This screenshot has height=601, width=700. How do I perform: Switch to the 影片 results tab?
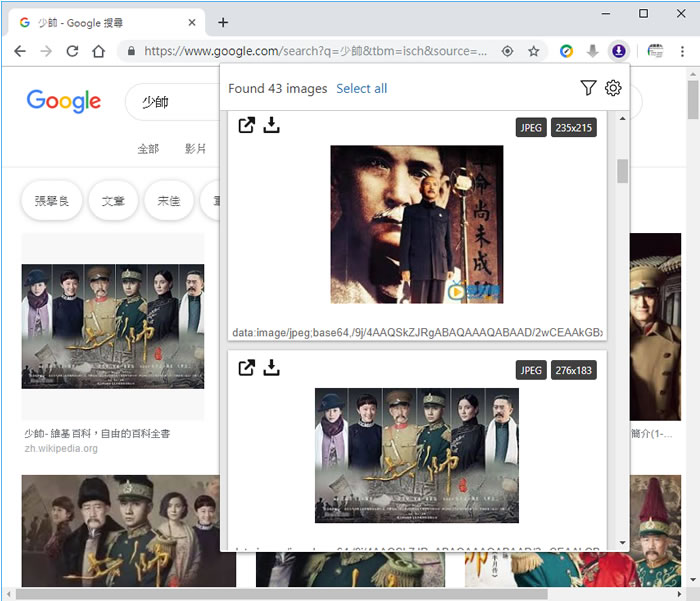(196, 149)
